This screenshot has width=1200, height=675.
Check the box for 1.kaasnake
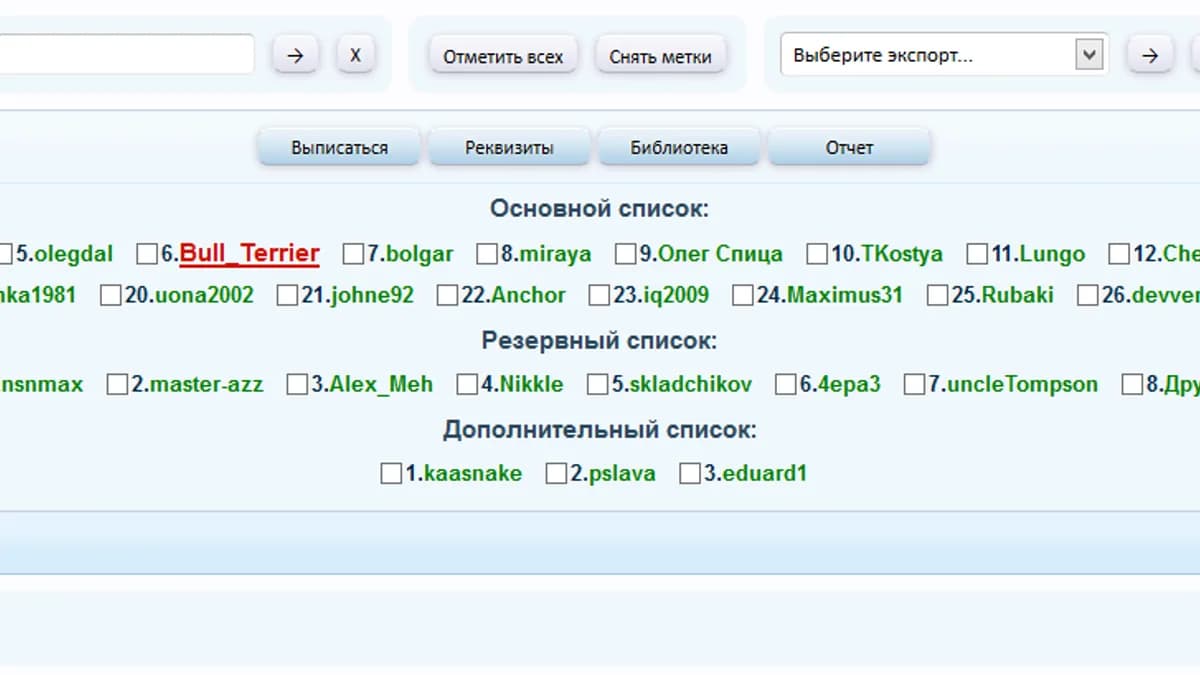point(392,474)
